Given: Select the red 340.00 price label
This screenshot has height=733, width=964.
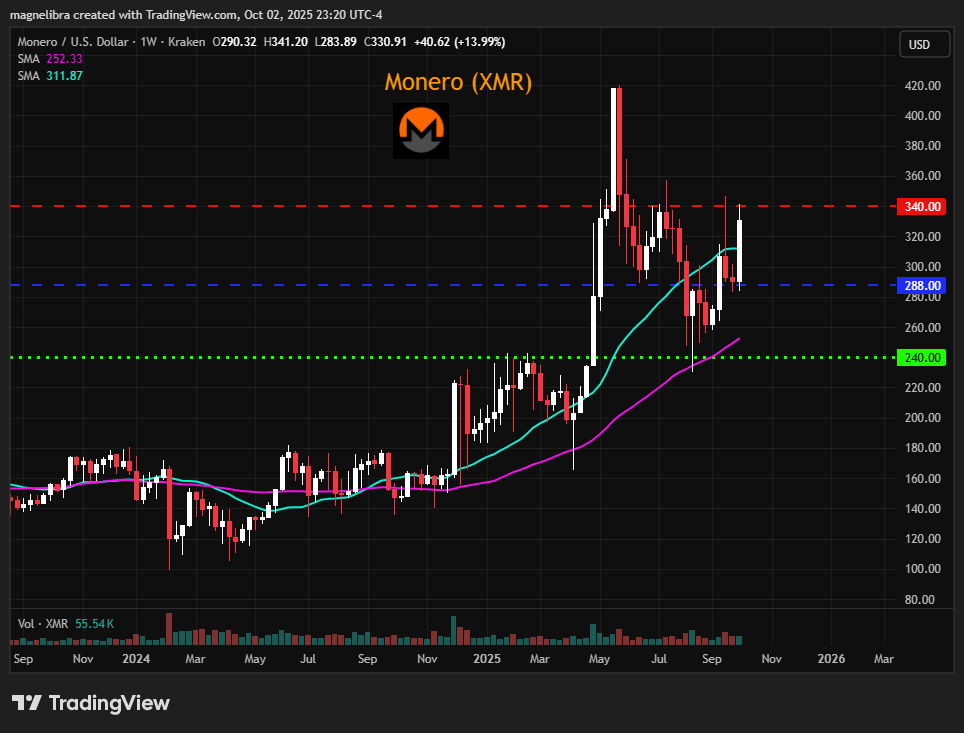Looking at the screenshot, I should pyautogui.click(x=922, y=207).
